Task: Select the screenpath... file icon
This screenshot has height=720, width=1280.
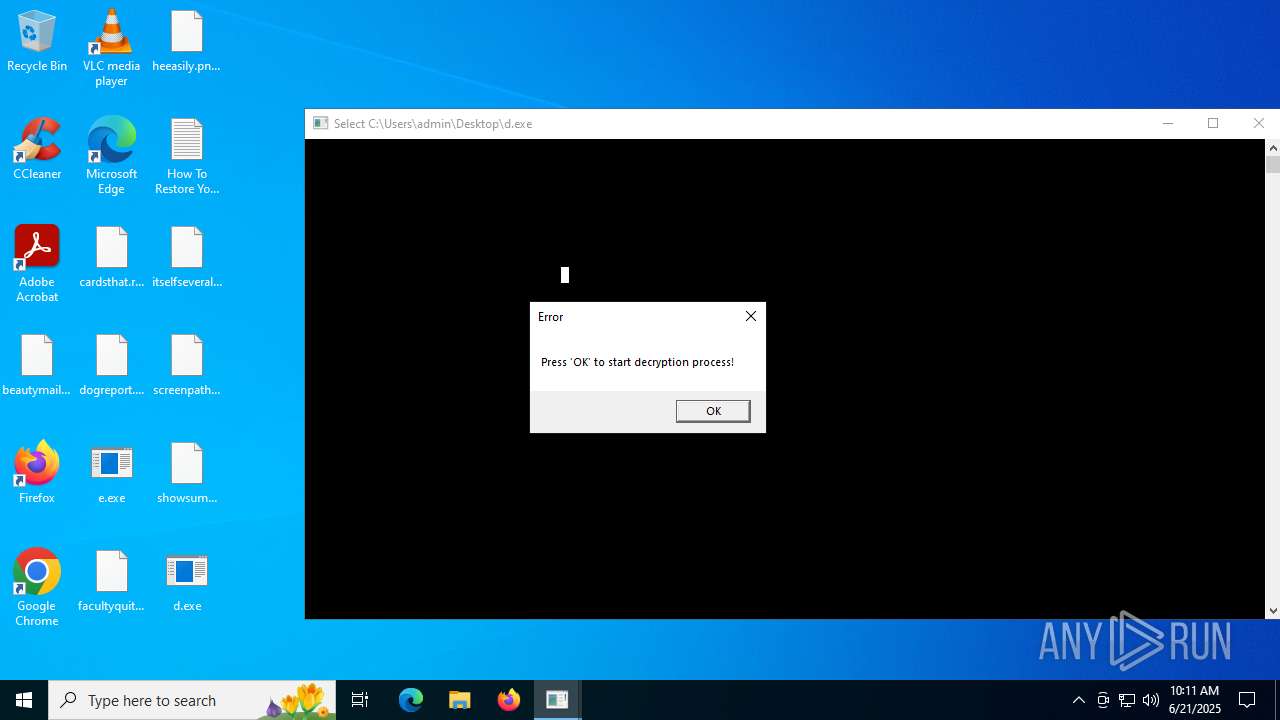Action: pos(186,366)
